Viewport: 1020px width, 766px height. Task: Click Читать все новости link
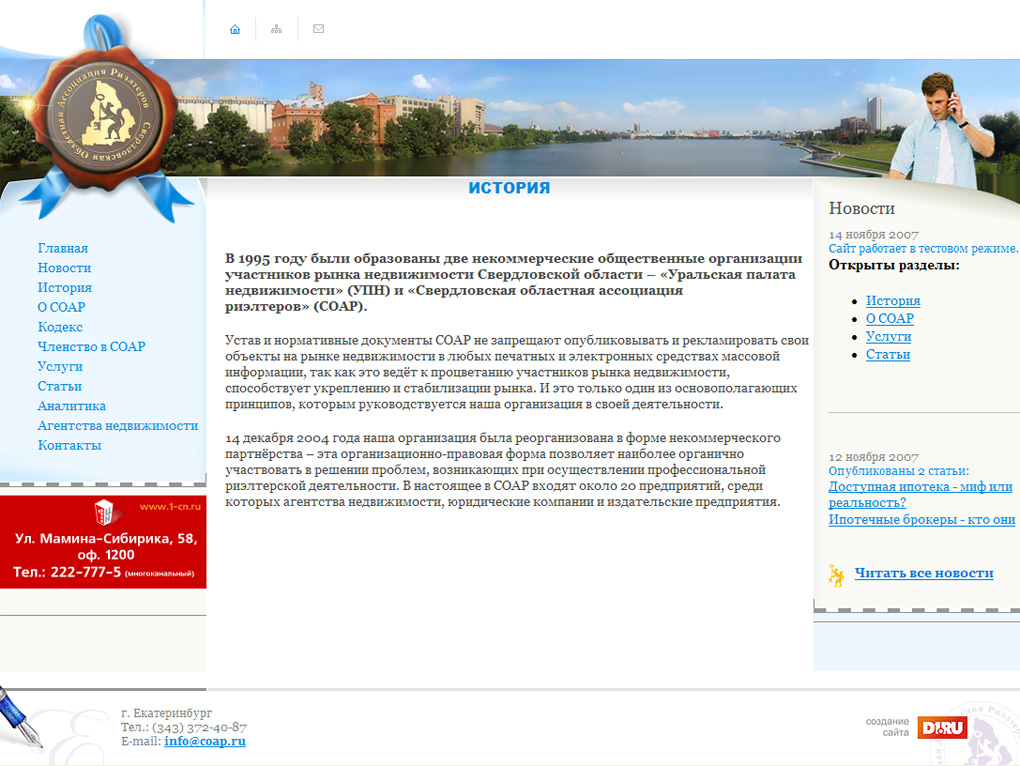tap(924, 574)
